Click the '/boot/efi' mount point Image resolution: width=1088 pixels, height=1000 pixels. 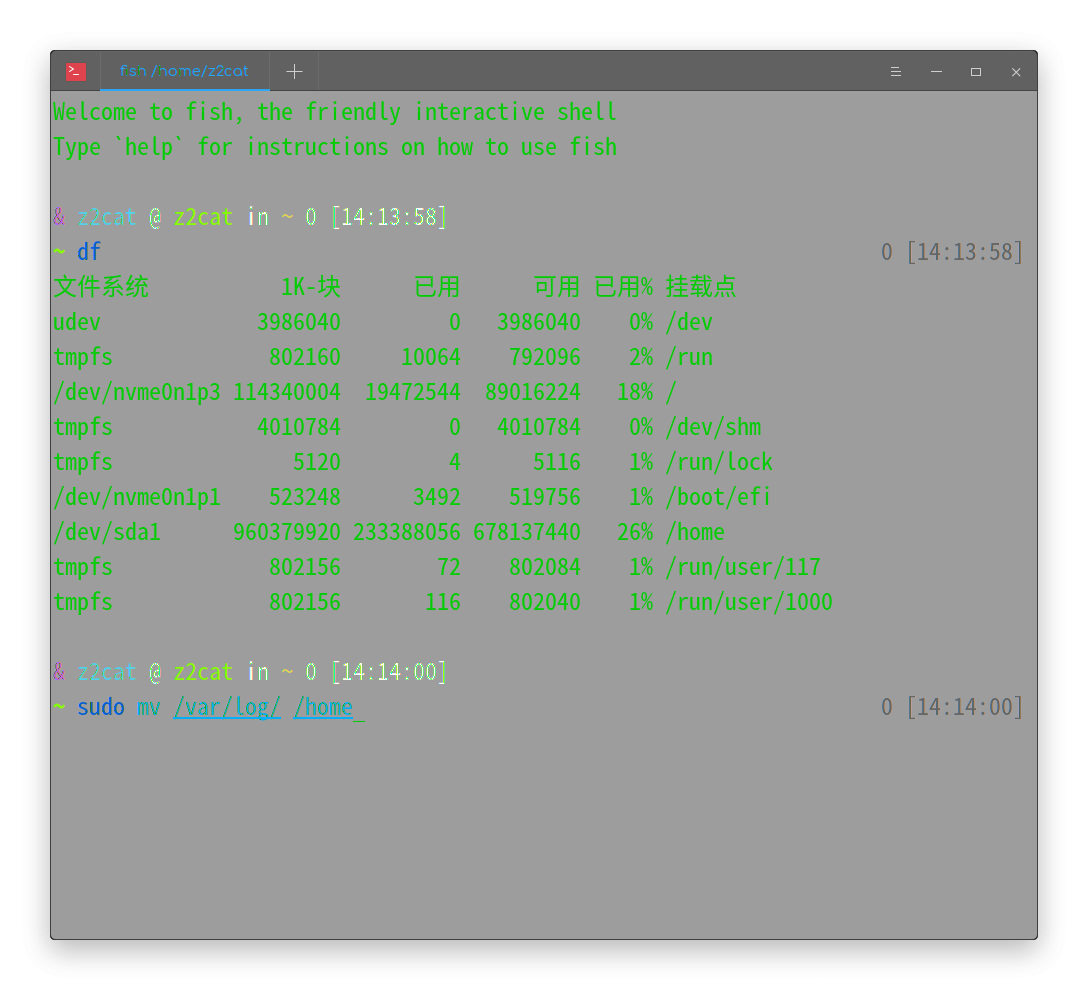coord(718,497)
